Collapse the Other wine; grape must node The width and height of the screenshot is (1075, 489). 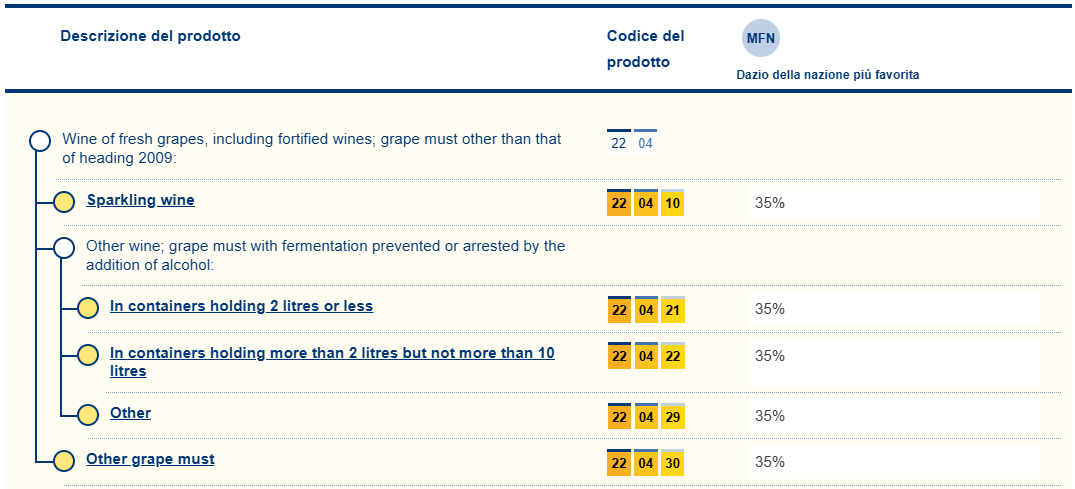[x=64, y=247]
